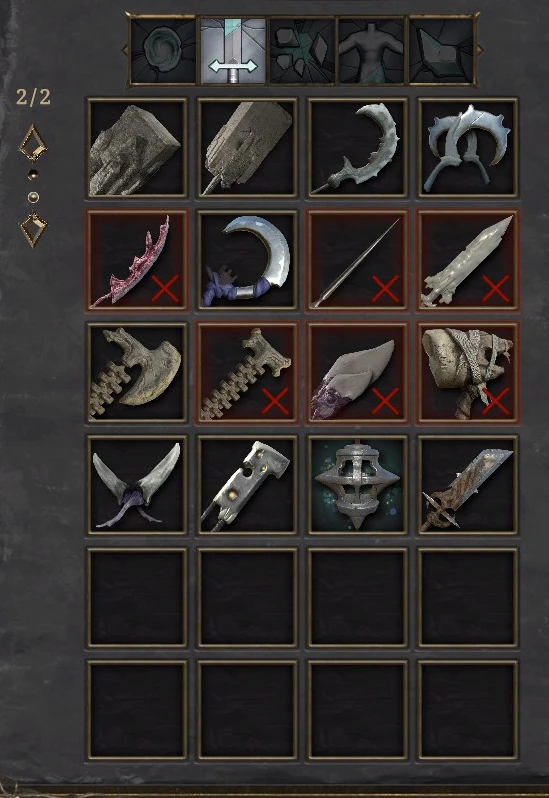Select the weapons category tab with sword icon
Image resolution: width=549 pixels, height=798 pixels.
234,51
